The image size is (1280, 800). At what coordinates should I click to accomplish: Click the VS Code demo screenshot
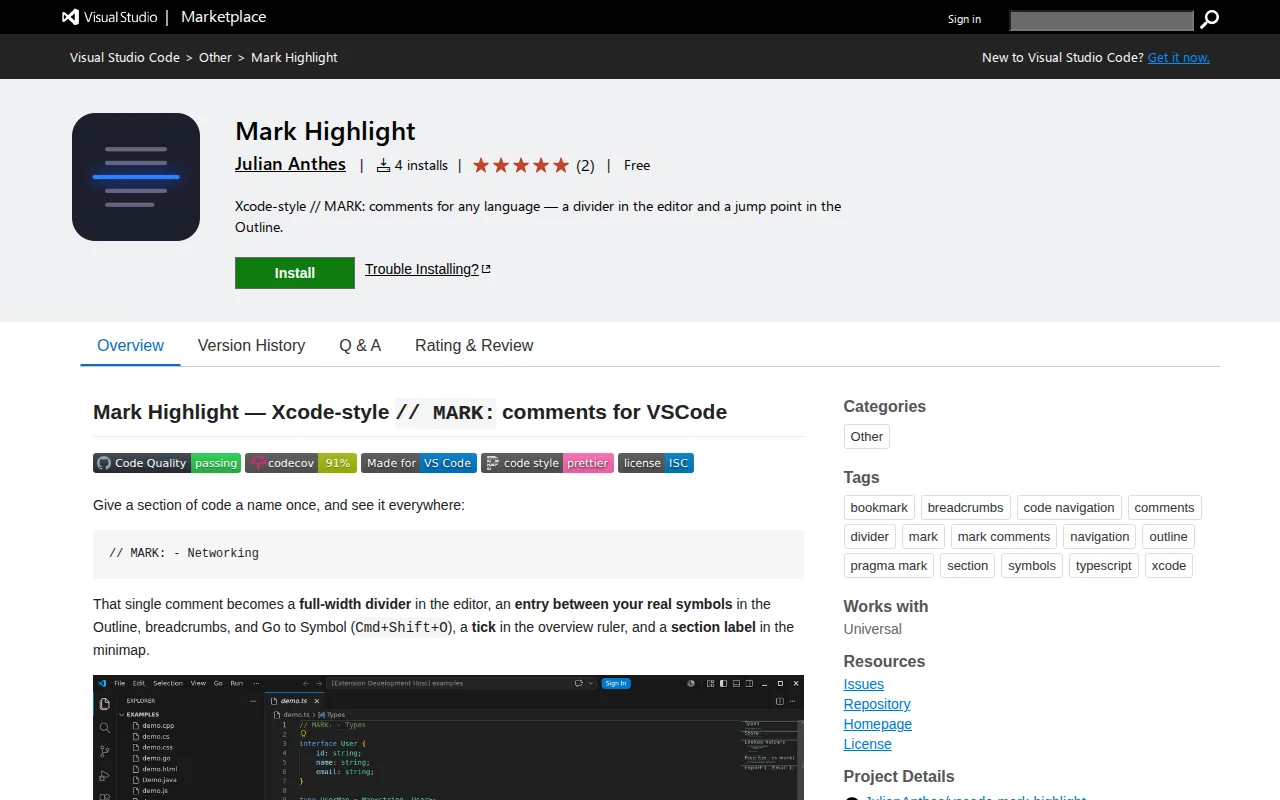[x=448, y=737]
